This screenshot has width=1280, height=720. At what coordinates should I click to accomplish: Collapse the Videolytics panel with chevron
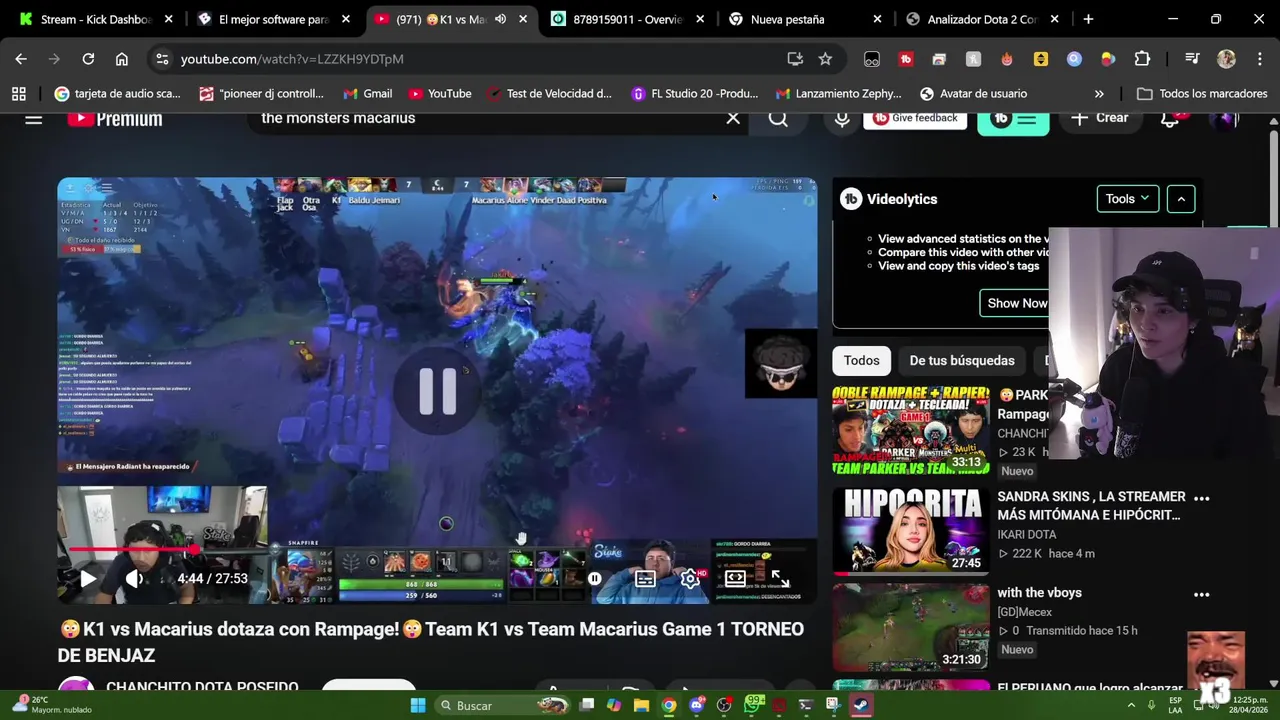(x=1181, y=199)
